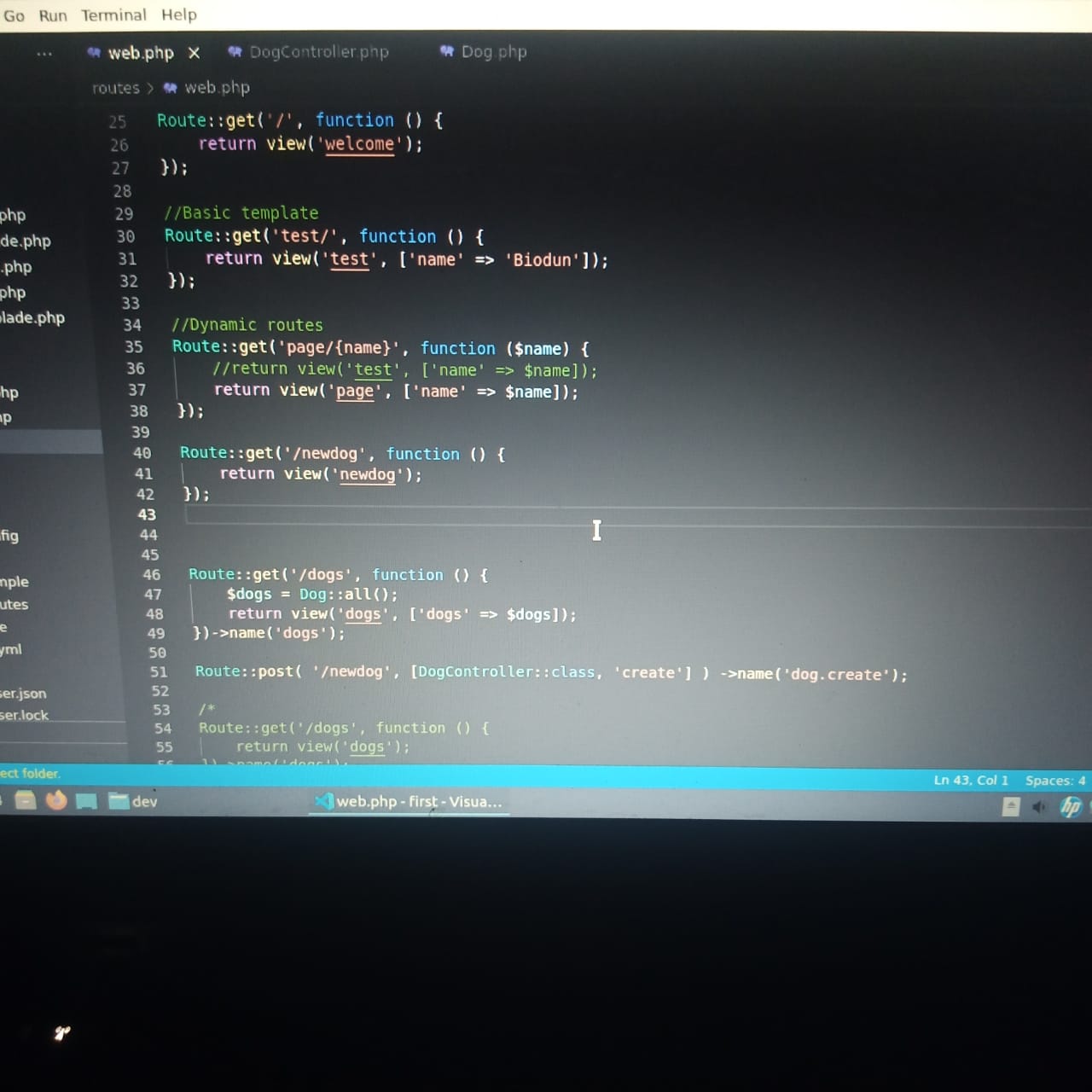1092x1092 pixels.
Task: Click the desktop monitor icon in taskbar
Action: click(x=86, y=801)
